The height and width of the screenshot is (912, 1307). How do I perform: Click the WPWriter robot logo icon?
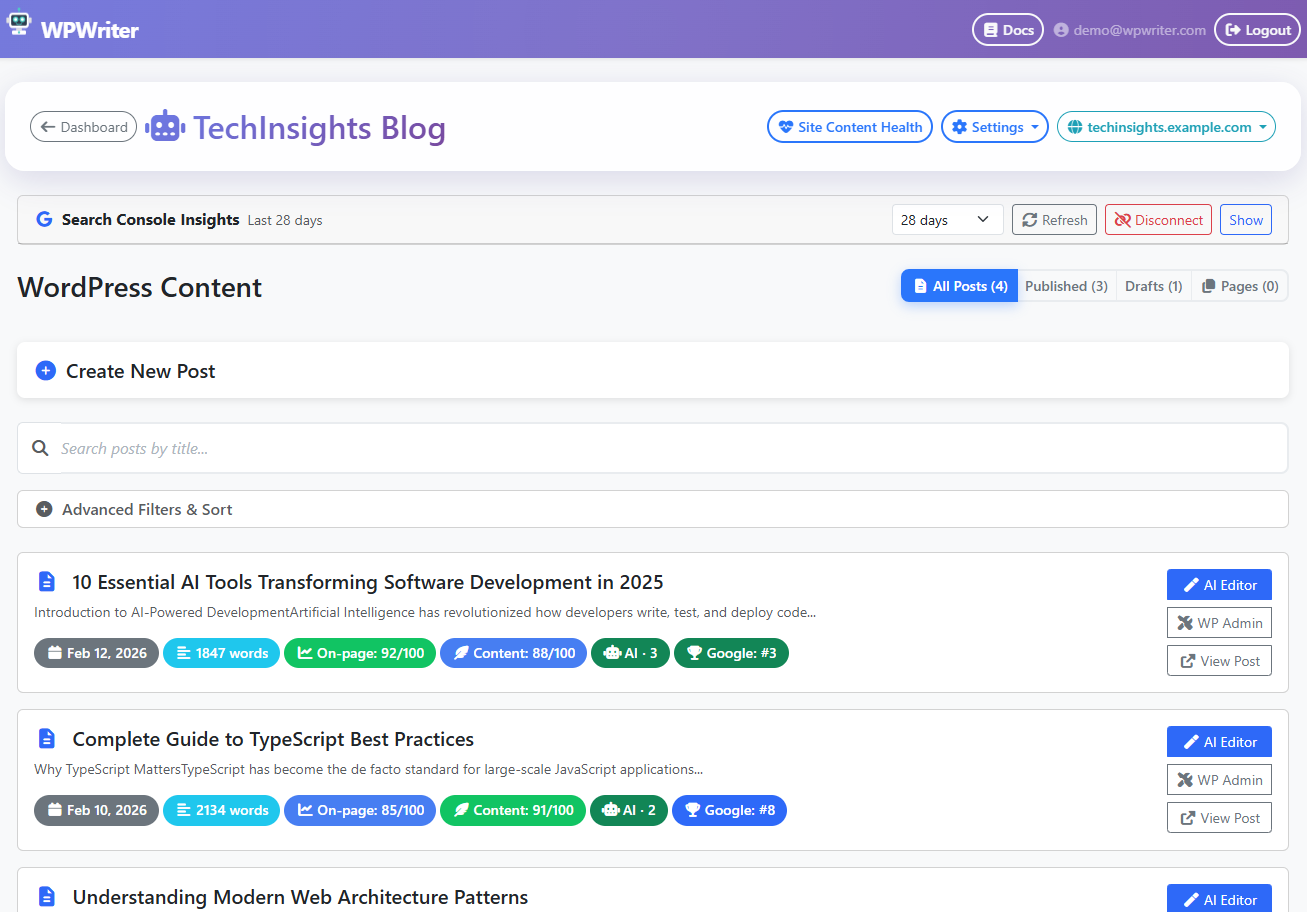19,23
